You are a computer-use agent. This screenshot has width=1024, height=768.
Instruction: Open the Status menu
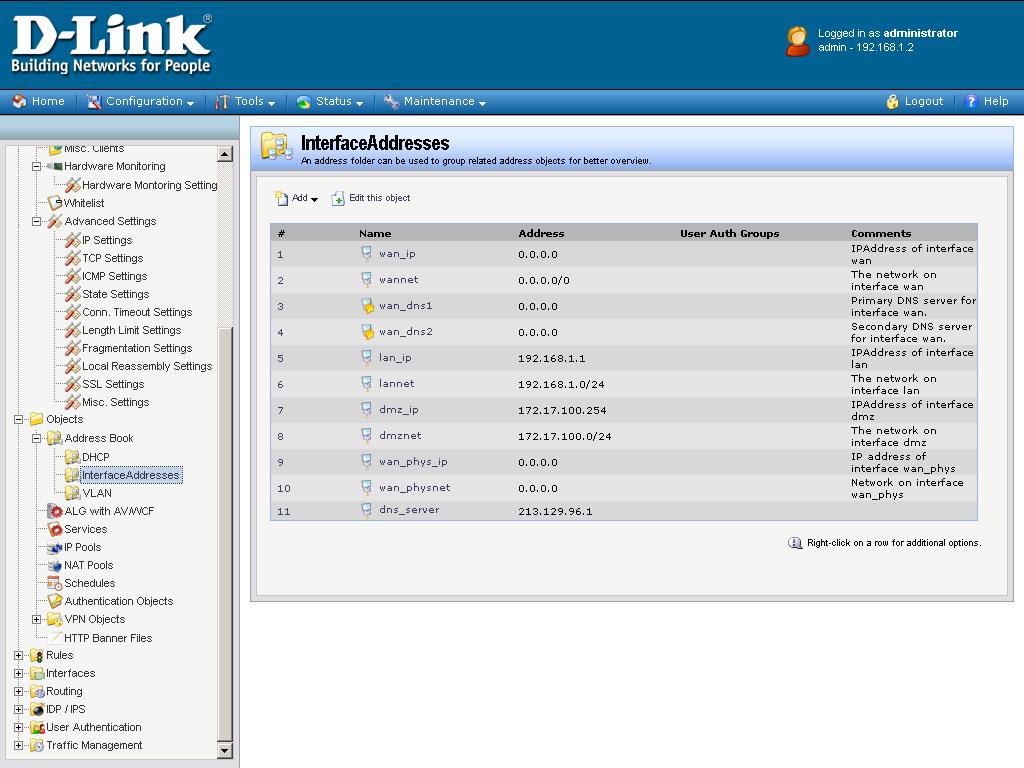pos(333,102)
